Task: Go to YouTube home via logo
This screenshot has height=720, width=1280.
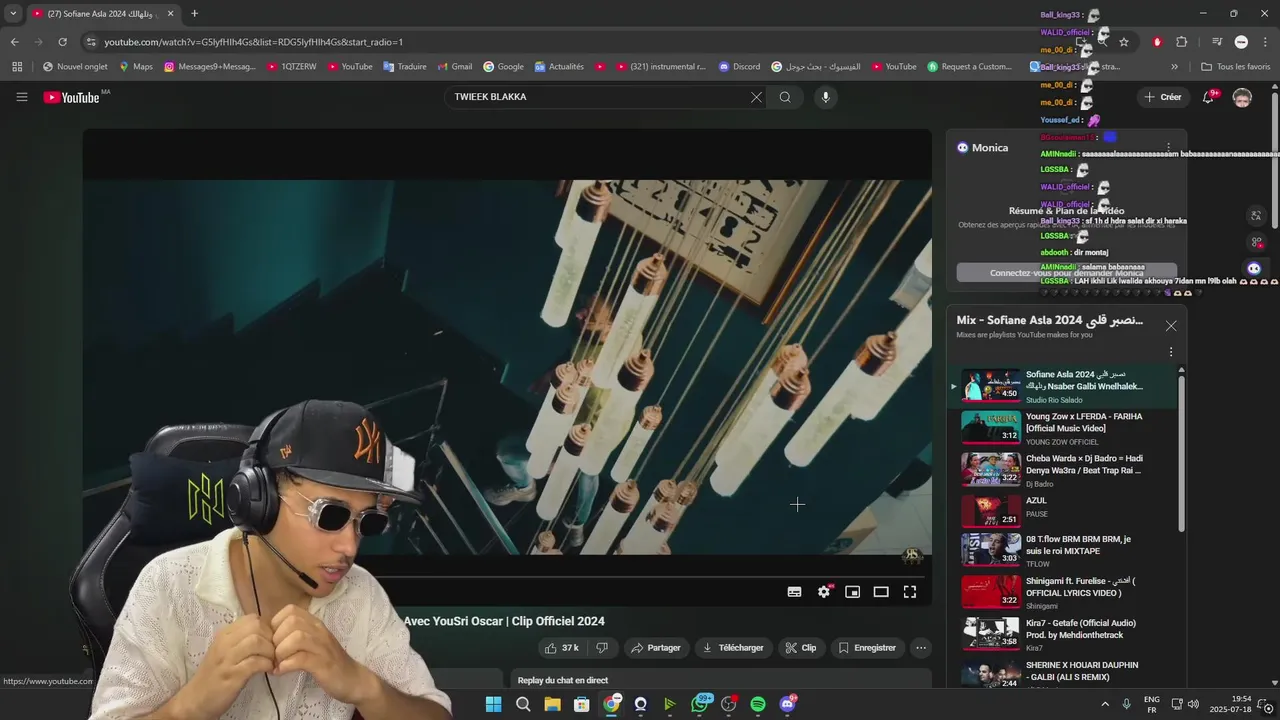Action: 71,97
